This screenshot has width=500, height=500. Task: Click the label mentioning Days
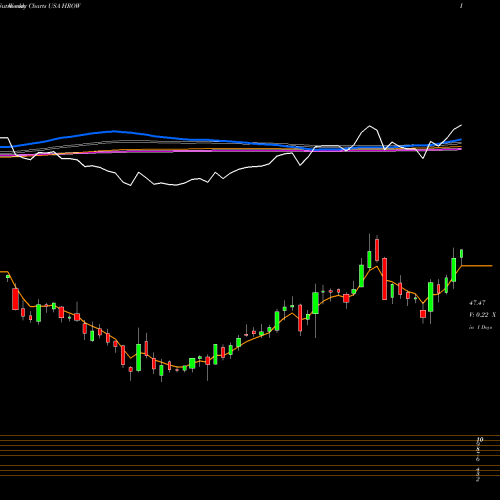[x=480, y=327]
